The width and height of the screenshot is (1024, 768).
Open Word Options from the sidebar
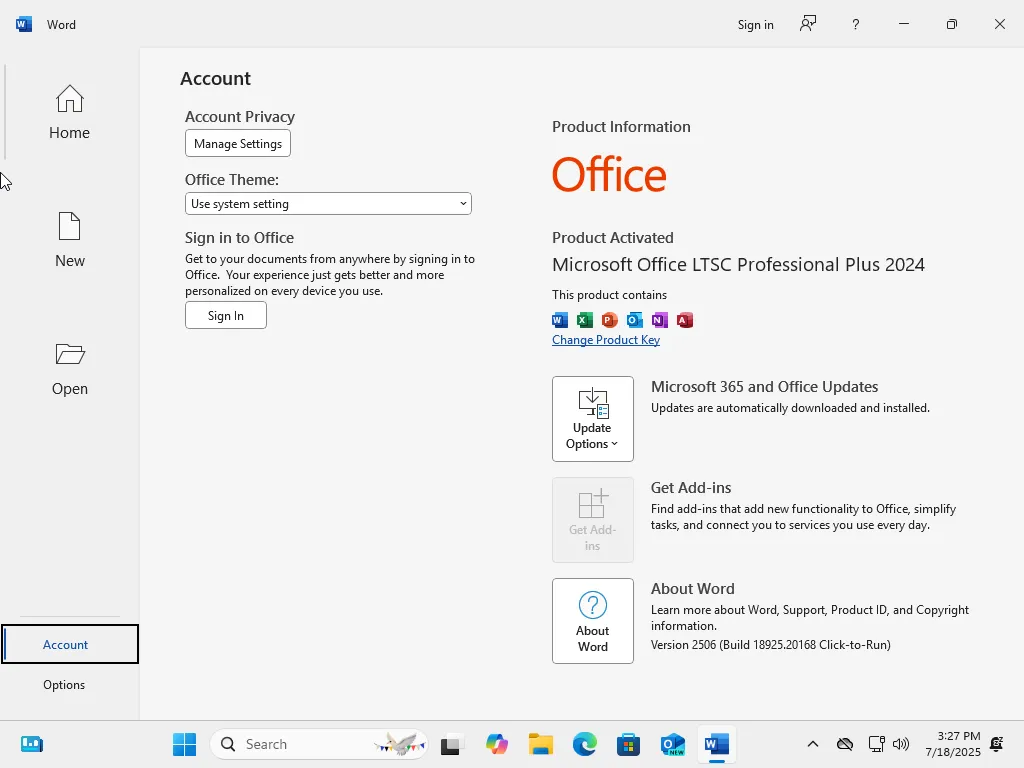click(64, 684)
